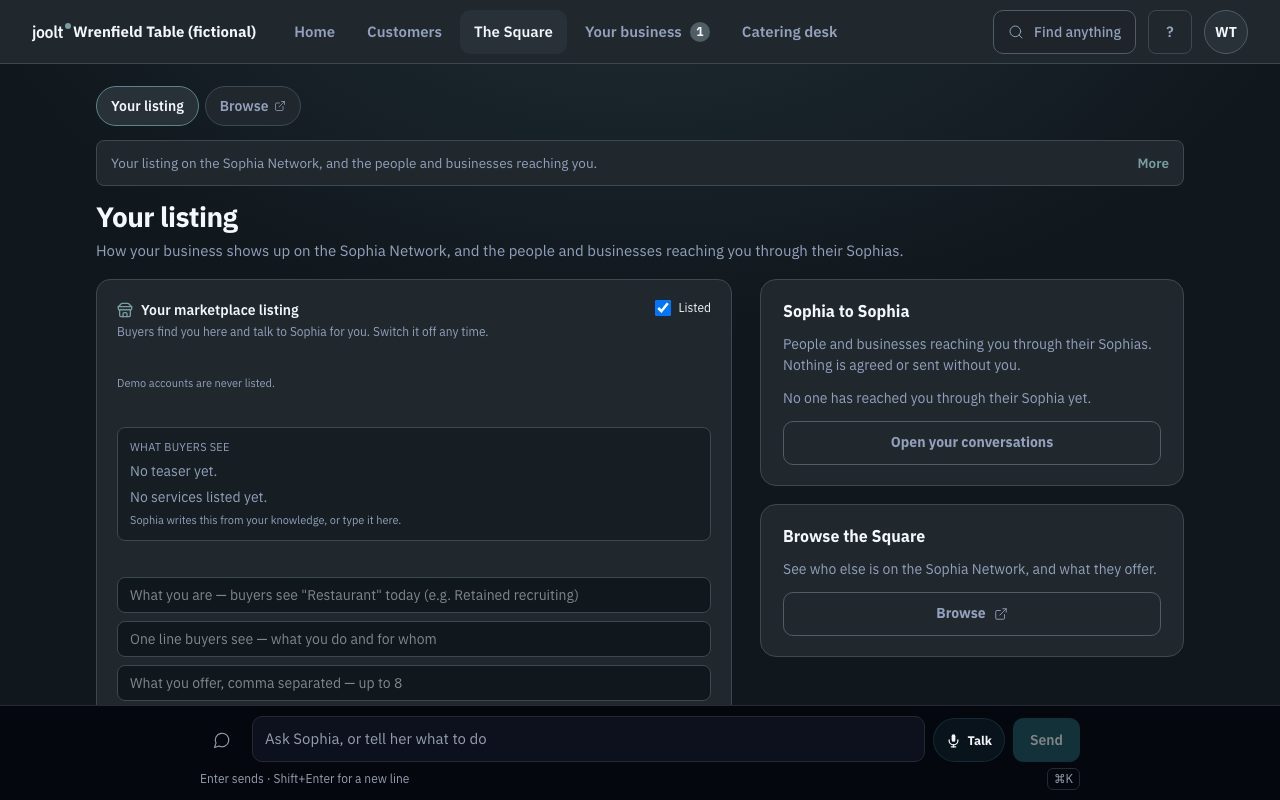Viewport: 1280px width, 800px height.
Task: Click the joolt logo
Action: point(50,31)
